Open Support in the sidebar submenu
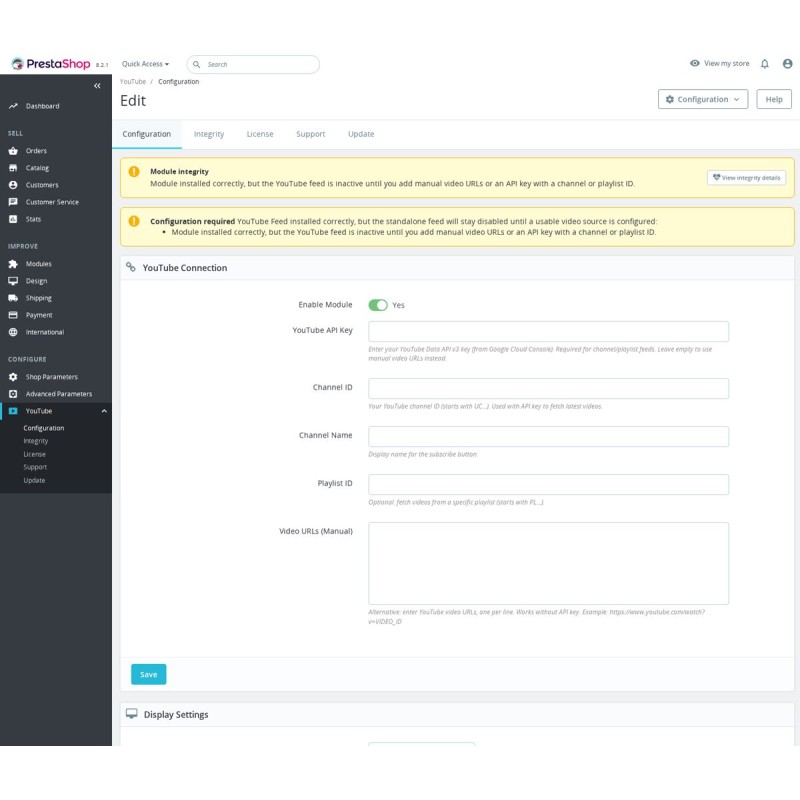Screen dimensions: 800x800 coord(35,467)
